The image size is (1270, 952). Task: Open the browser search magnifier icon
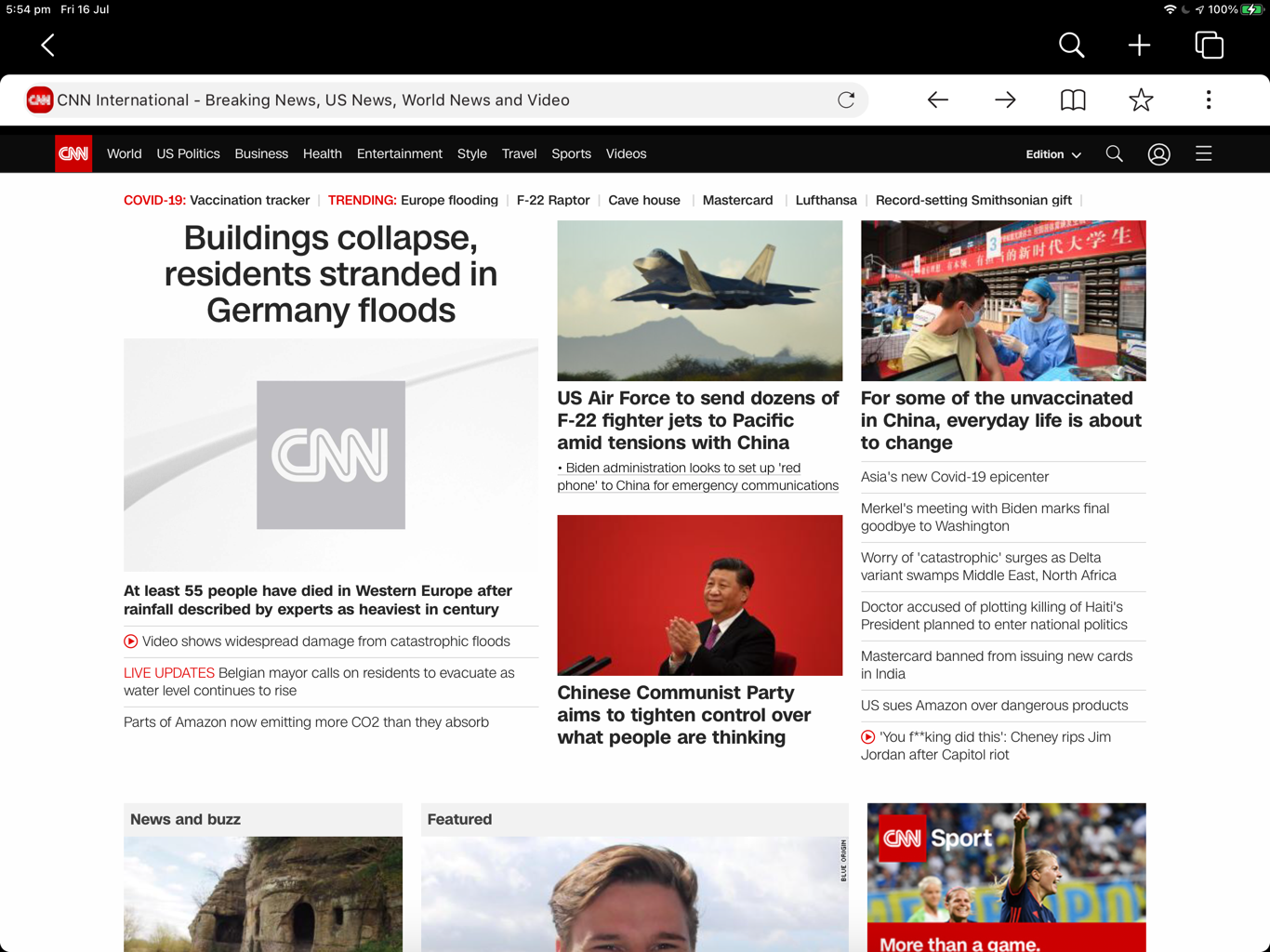click(1071, 45)
